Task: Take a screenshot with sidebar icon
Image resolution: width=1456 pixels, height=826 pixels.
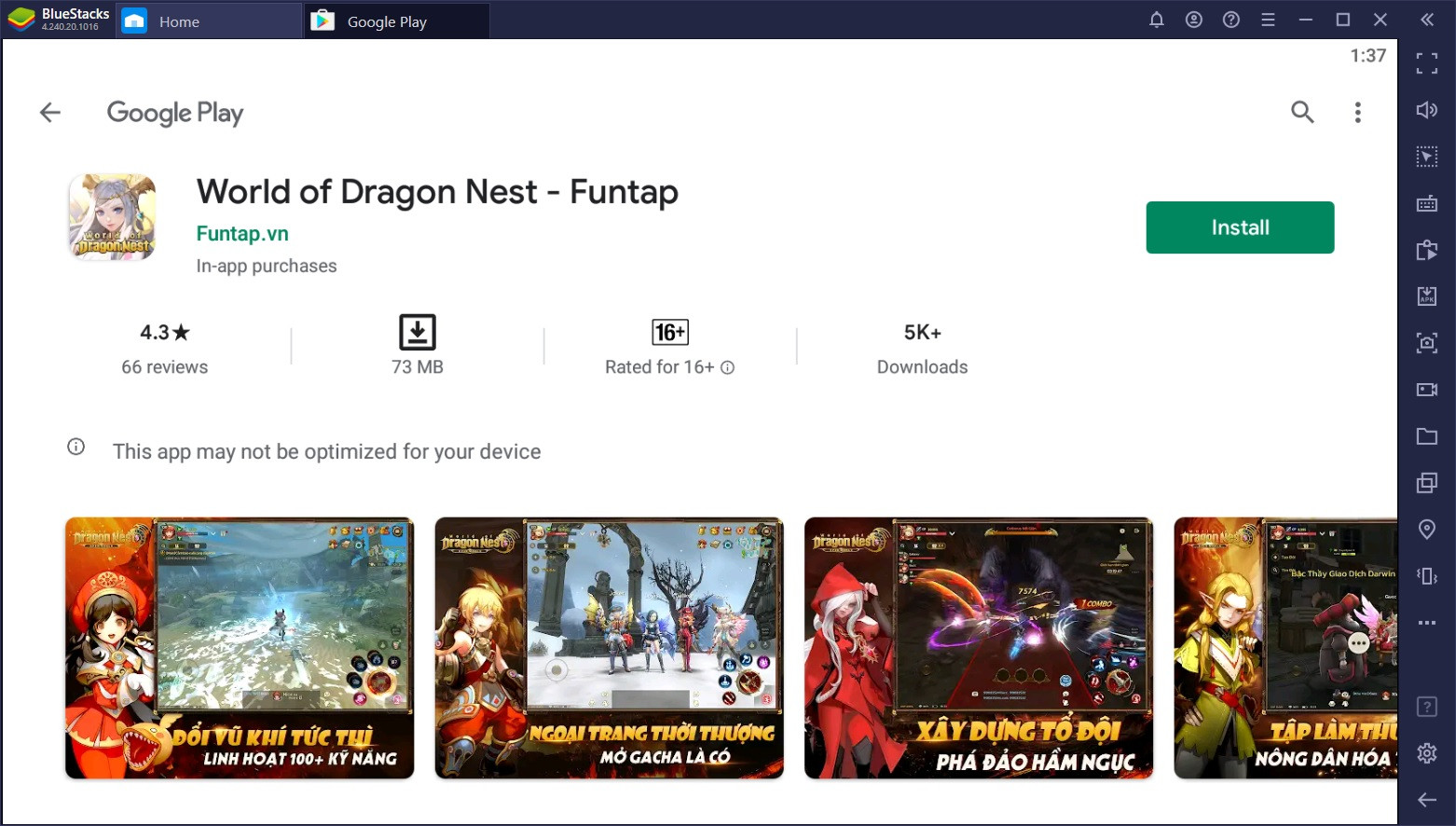Action: pos(1426,343)
